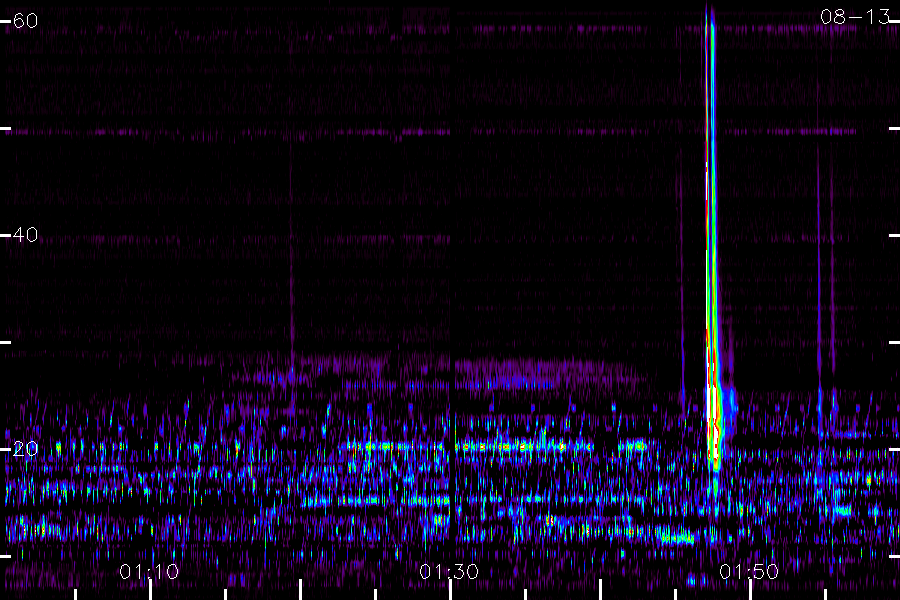900x600 pixels.
Task: Click the 01:30 time axis label
Action: pyautogui.click(x=449, y=571)
